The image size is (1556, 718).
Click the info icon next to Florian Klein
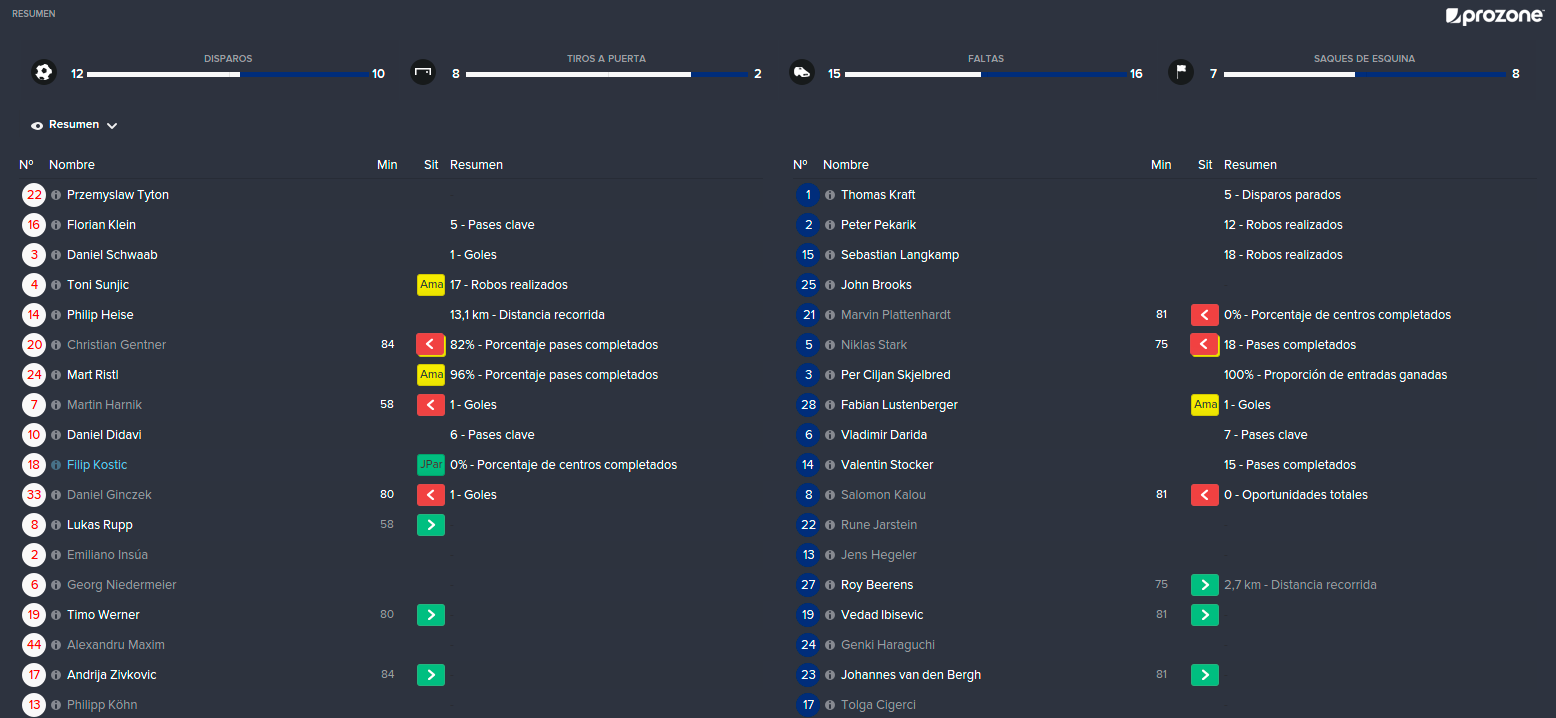point(56,225)
